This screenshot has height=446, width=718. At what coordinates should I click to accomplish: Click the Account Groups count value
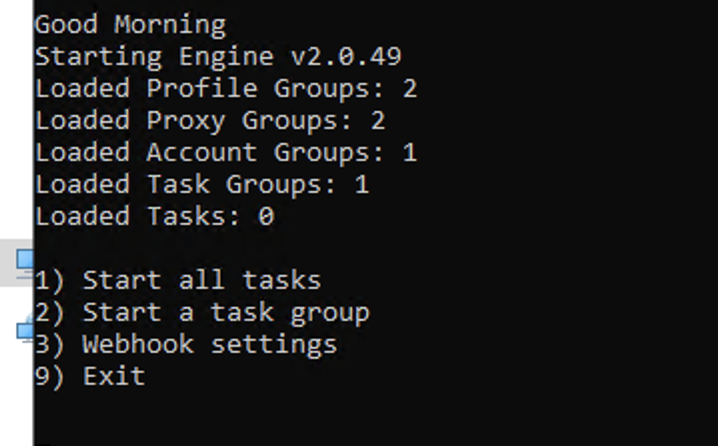pyautogui.click(x=409, y=152)
